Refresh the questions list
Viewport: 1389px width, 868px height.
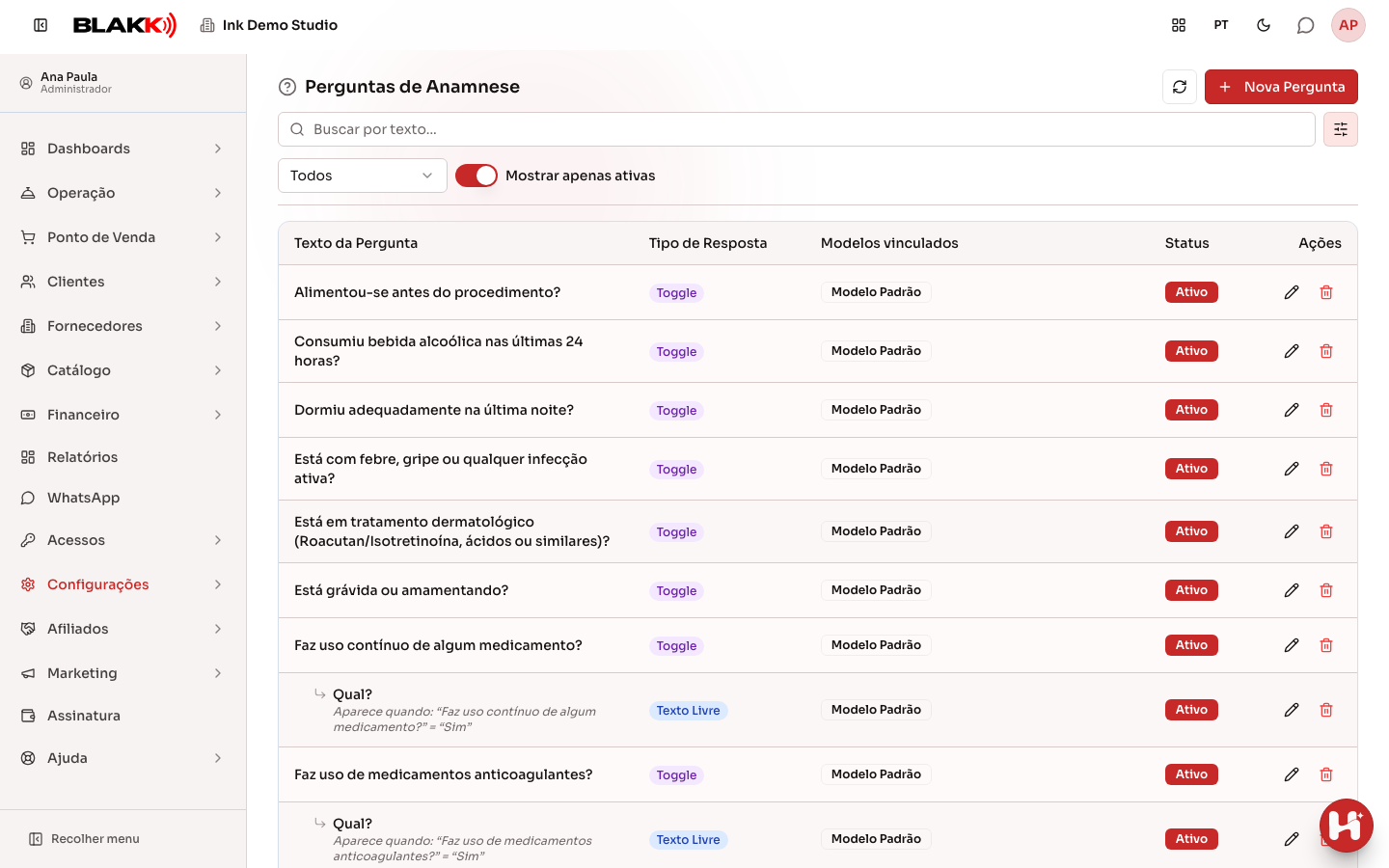click(1180, 87)
